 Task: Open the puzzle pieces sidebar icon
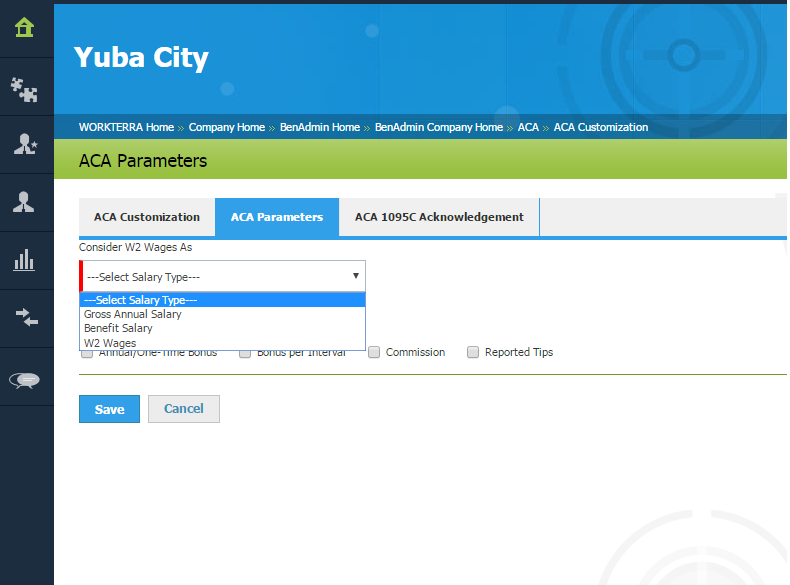[x=25, y=87]
